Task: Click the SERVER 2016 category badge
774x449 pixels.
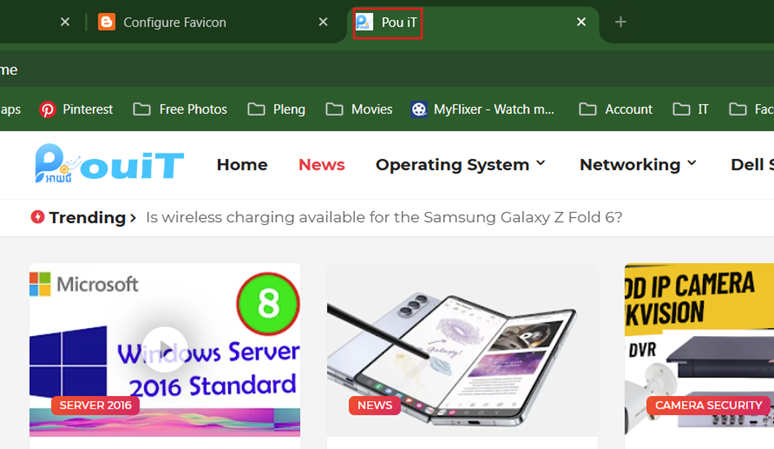Action: click(95, 406)
